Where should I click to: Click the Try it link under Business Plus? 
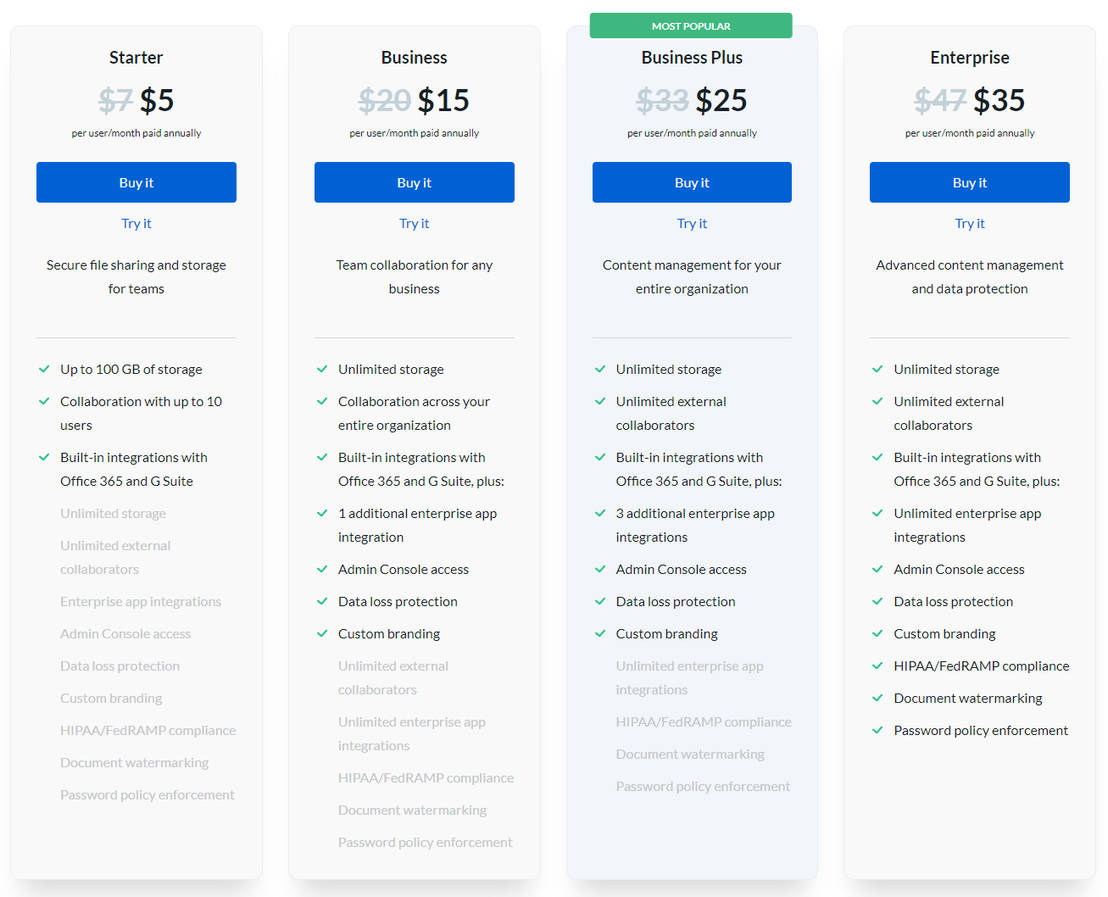click(692, 223)
